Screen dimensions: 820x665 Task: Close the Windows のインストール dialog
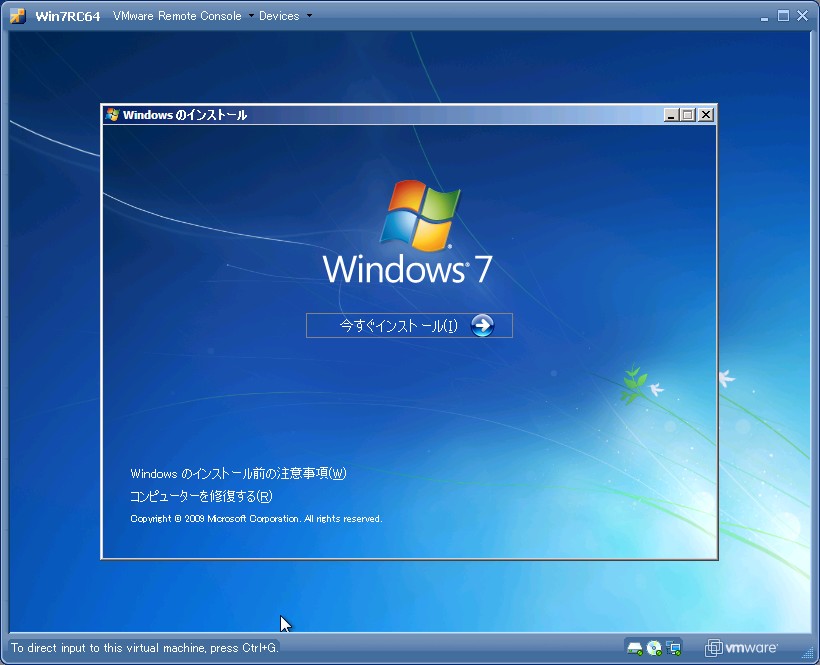[x=706, y=114]
